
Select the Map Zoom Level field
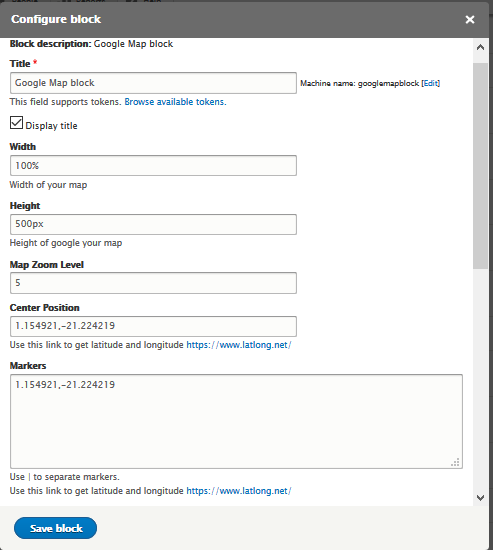[153, 283]
